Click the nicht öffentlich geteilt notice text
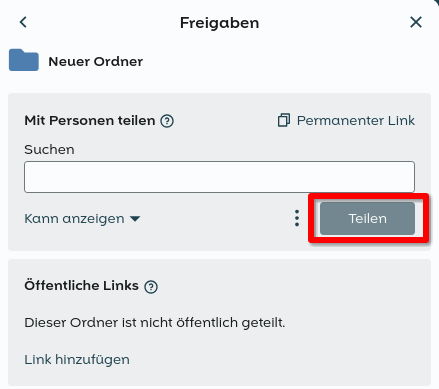This screenshot has width=439, height=389. [155, 323]
